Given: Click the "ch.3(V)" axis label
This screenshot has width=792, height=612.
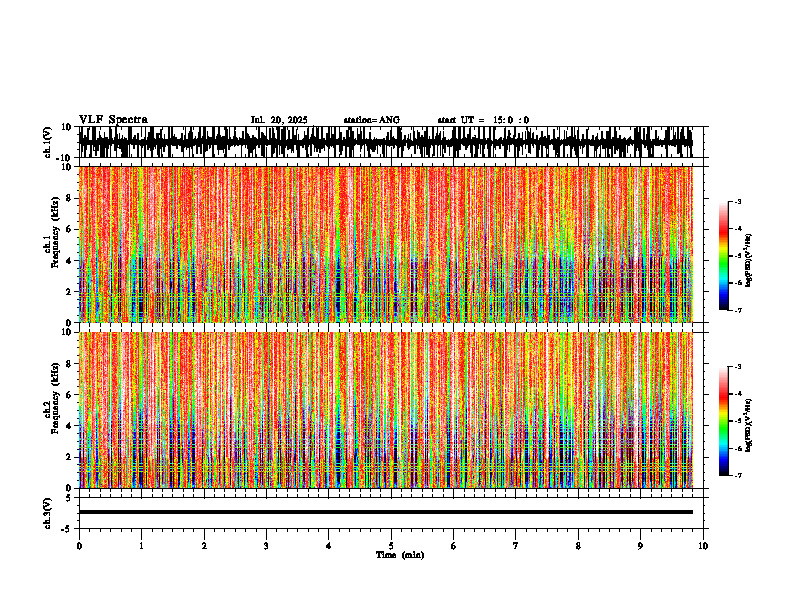Looking at the screenshot, I should click(x=48, y=514).
